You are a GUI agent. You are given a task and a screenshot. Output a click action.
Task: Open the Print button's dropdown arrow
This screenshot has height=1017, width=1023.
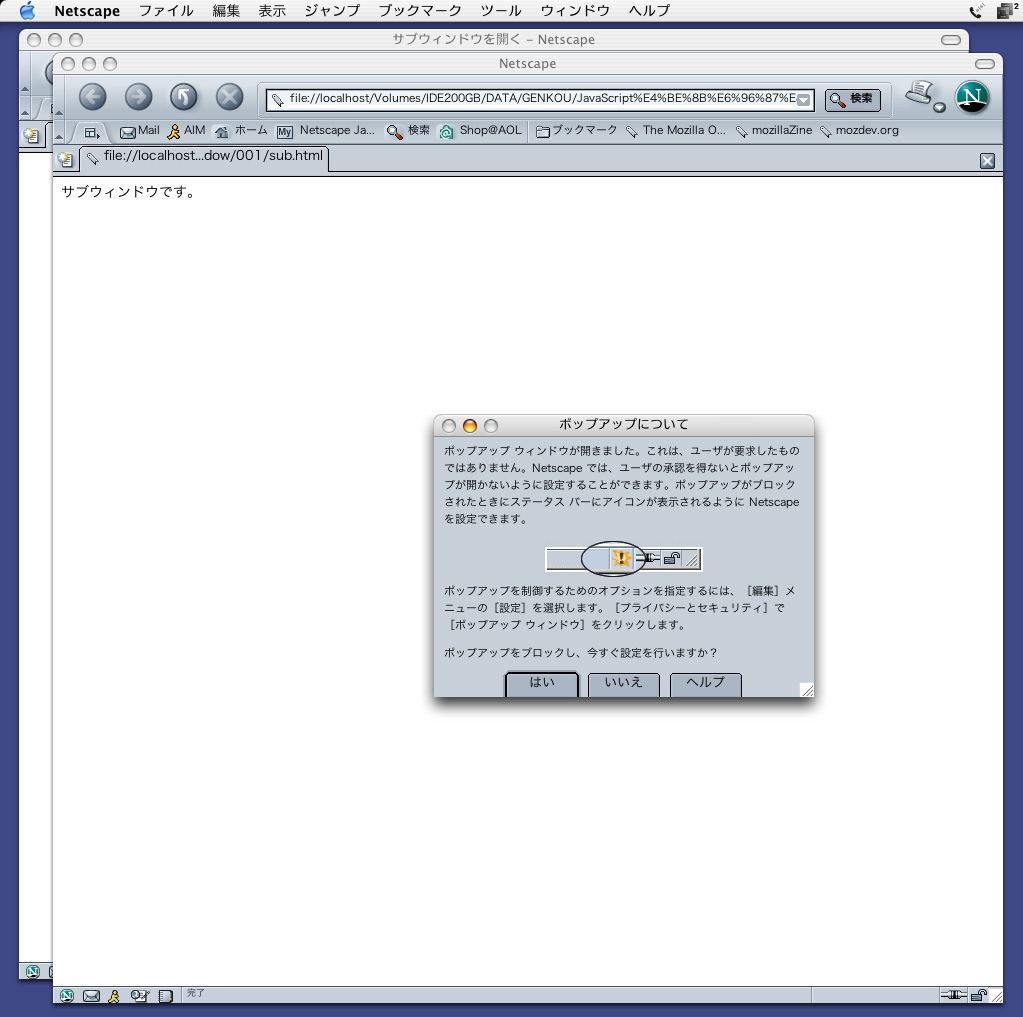pyautogui.click(x=939, y=108)
